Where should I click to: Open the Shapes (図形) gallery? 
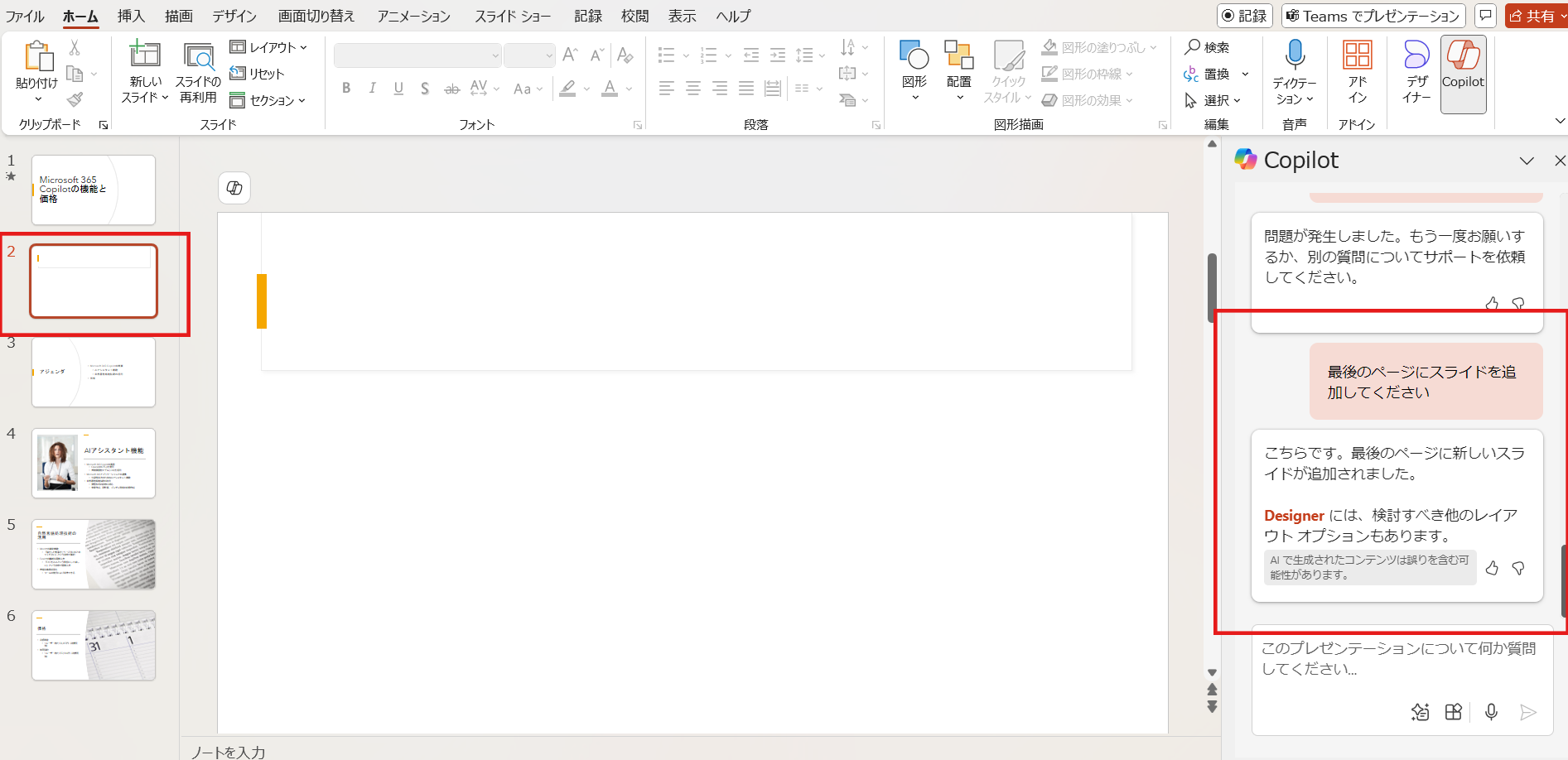point(914,70)
